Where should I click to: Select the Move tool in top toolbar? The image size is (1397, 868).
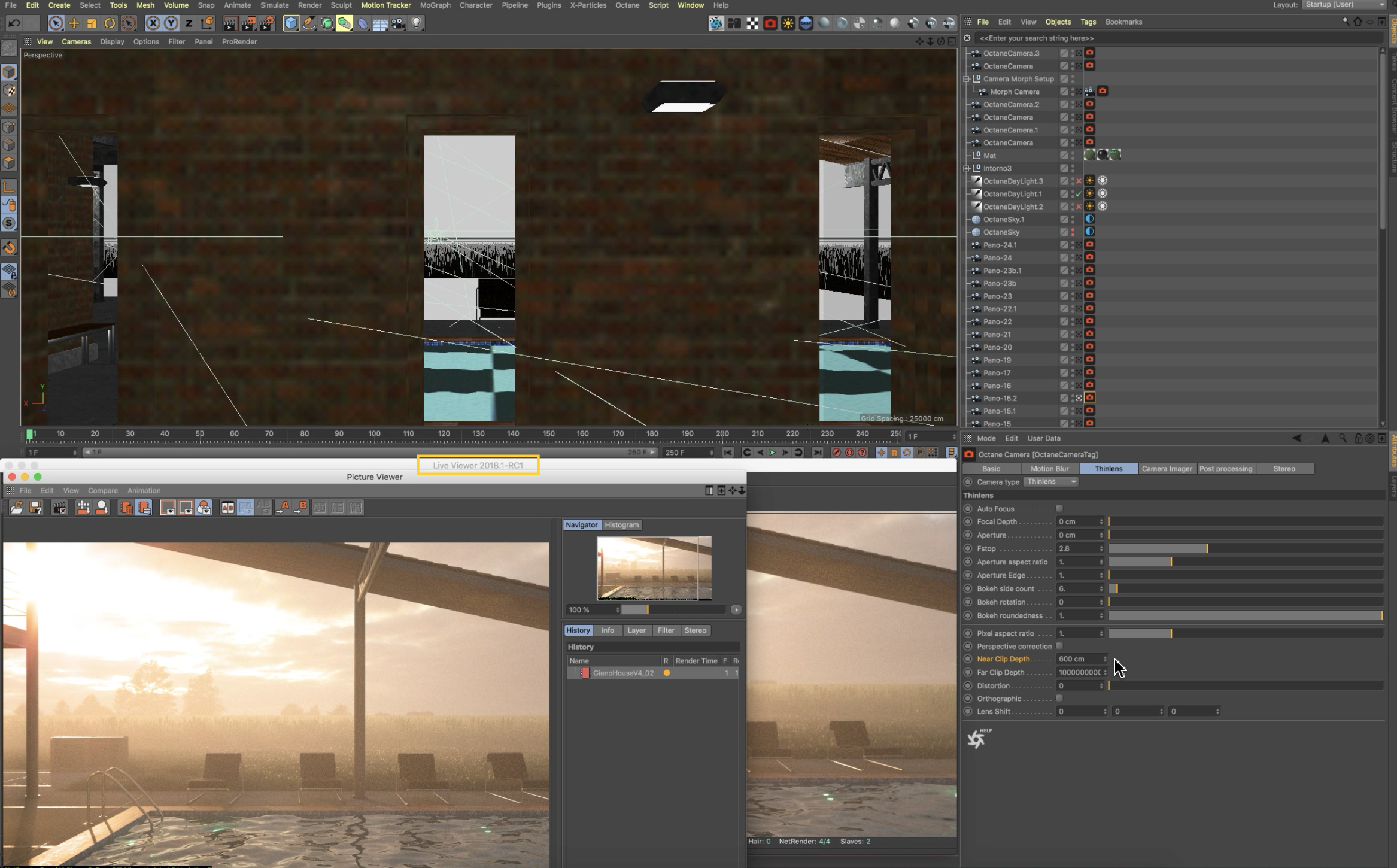pyautogui.click(x=74, y=23)
